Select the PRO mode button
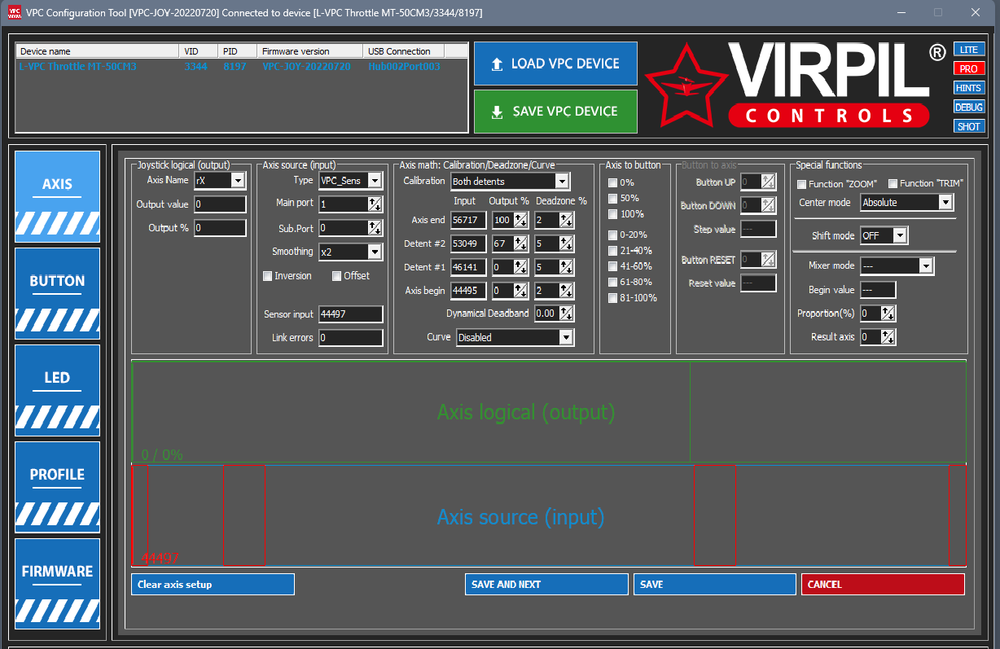This screenshot has width=1000, height=649. (x=969, y=69)
